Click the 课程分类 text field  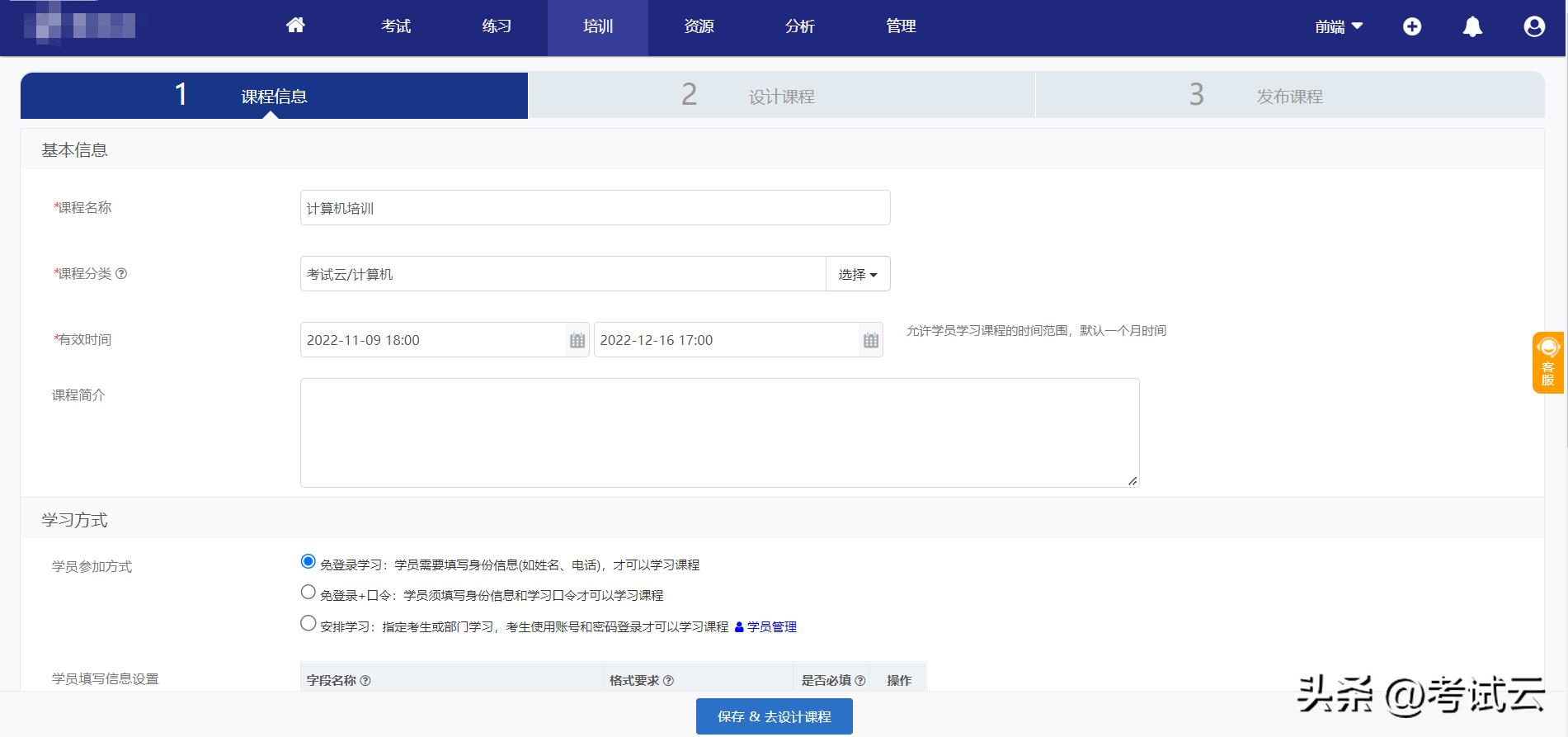click(563, 274)
